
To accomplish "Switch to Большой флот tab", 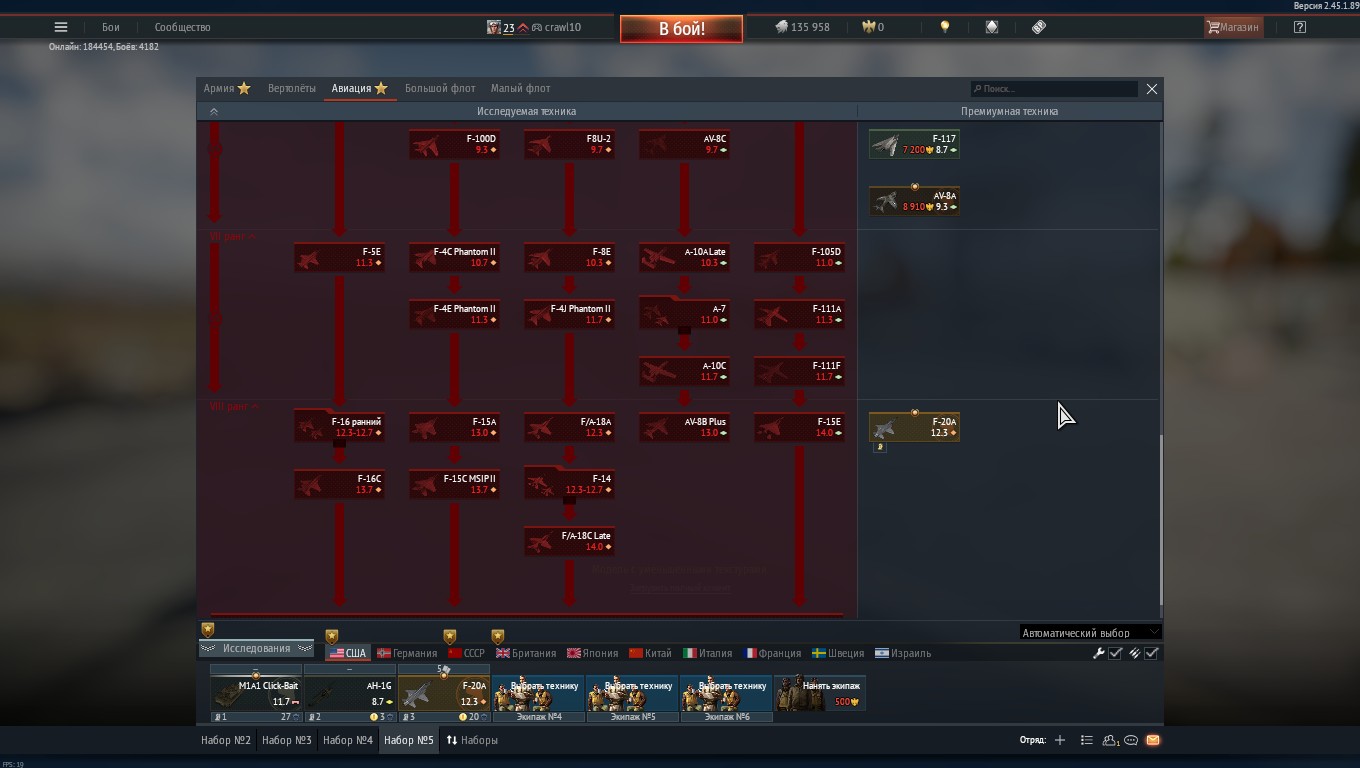I will [440, 88].
